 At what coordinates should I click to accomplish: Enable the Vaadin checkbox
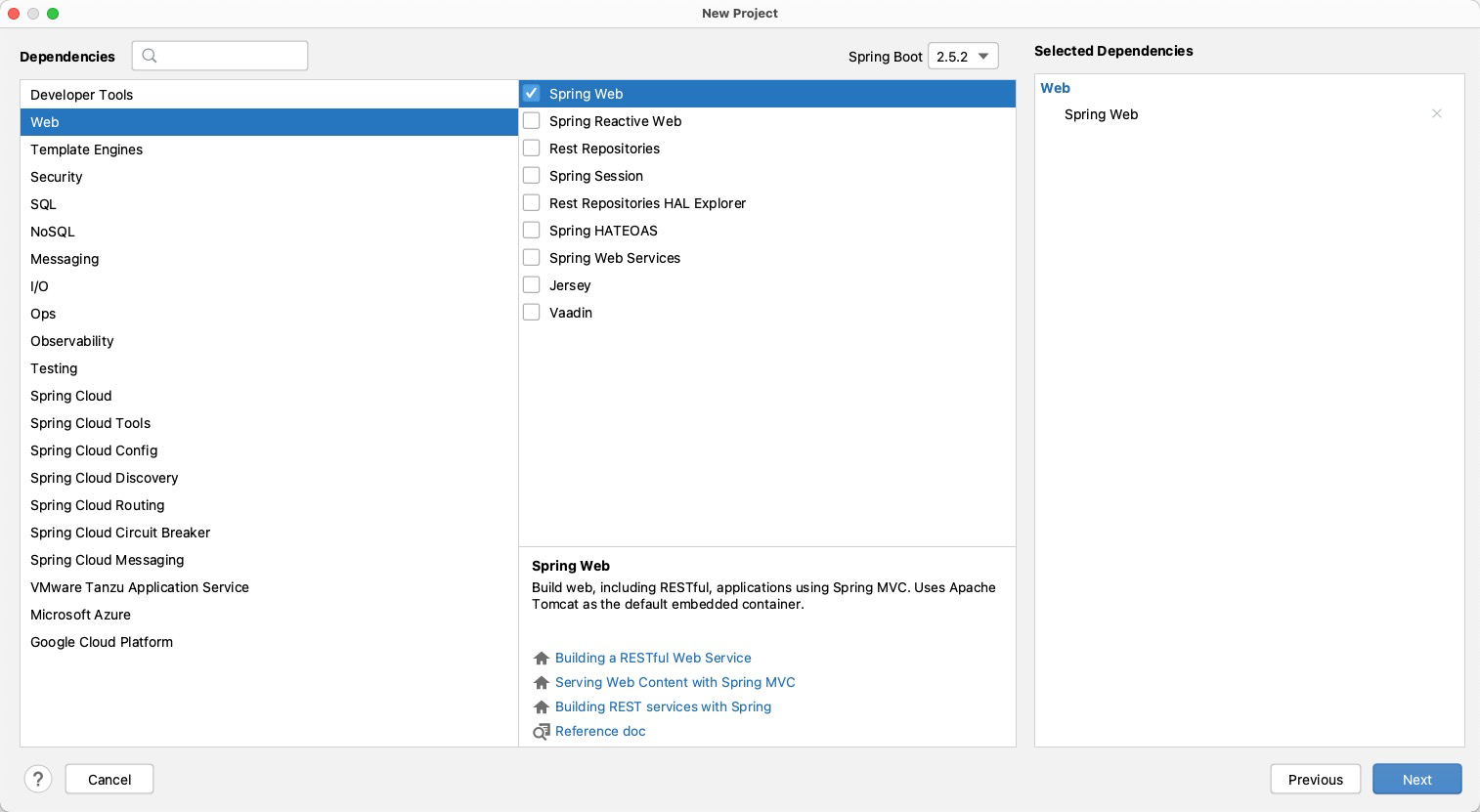click(x=532, y=313)
